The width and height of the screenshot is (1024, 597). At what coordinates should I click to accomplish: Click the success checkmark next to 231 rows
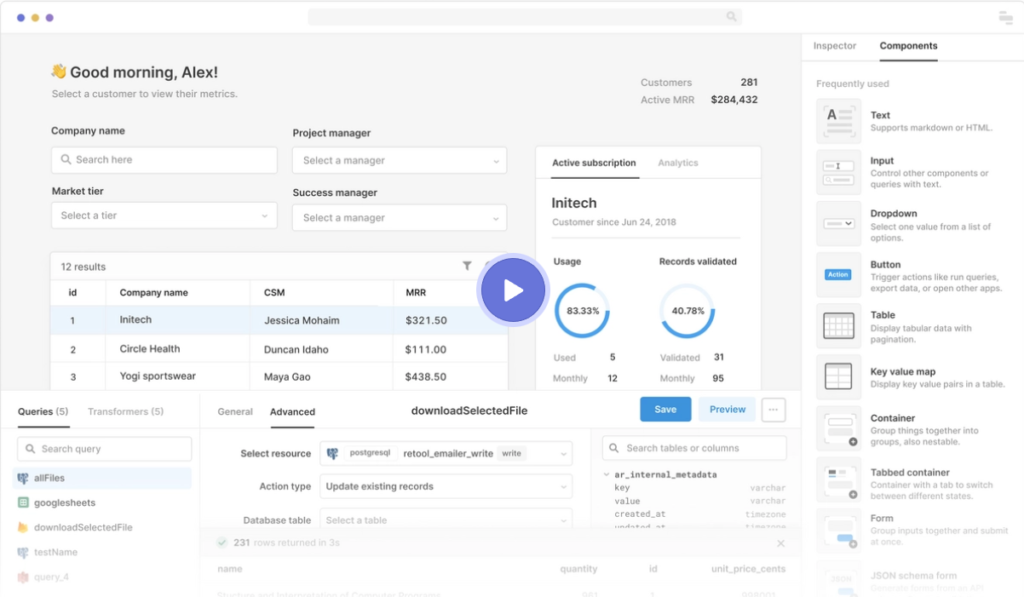pyautogui.click(x=222, y=543)
